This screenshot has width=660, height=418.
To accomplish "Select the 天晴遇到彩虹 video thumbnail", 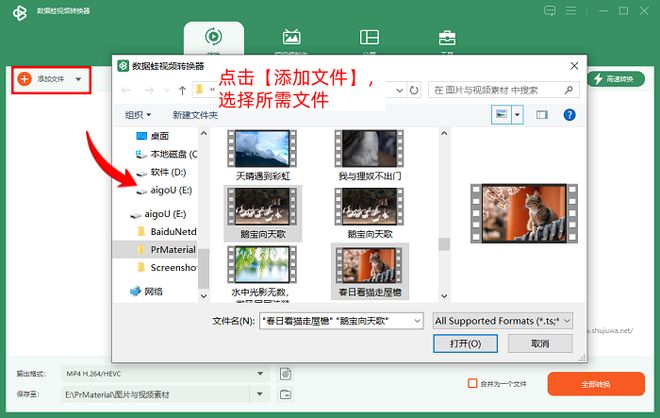I will (260, 155).
